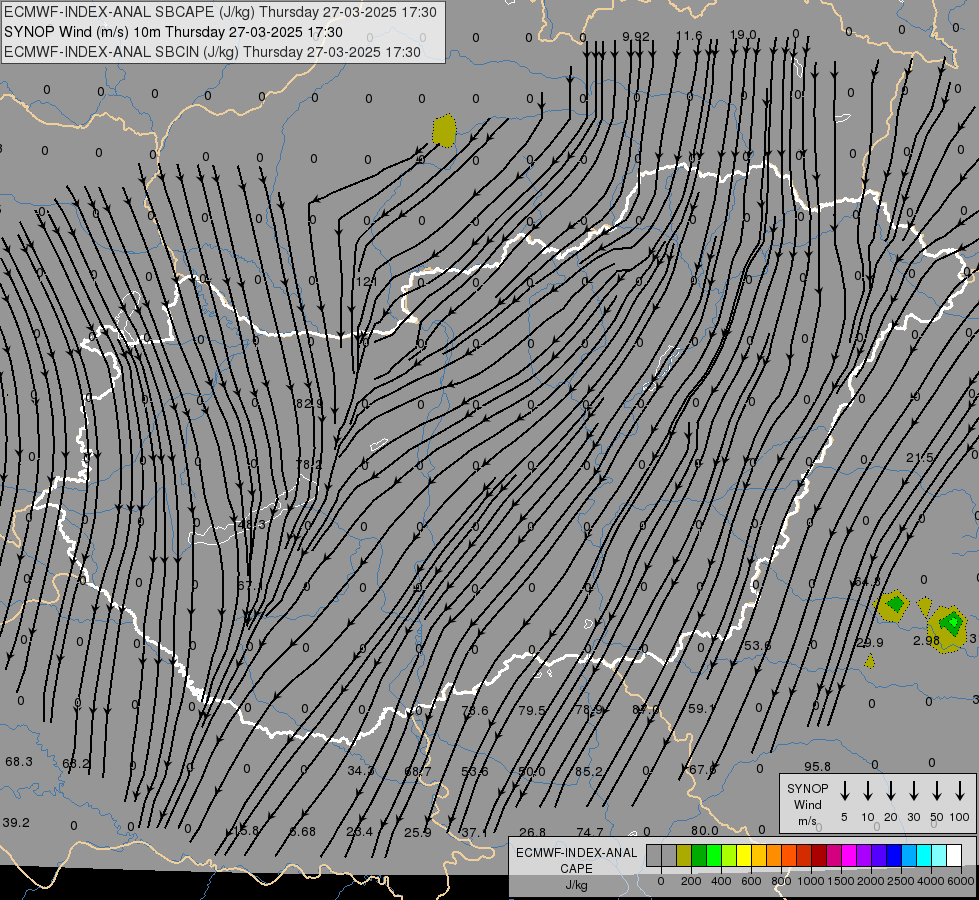Screen dimensions: 979x900
Task: Click the 39.2 value on the map
Action: pyautogui.click(x=16, y=823)
